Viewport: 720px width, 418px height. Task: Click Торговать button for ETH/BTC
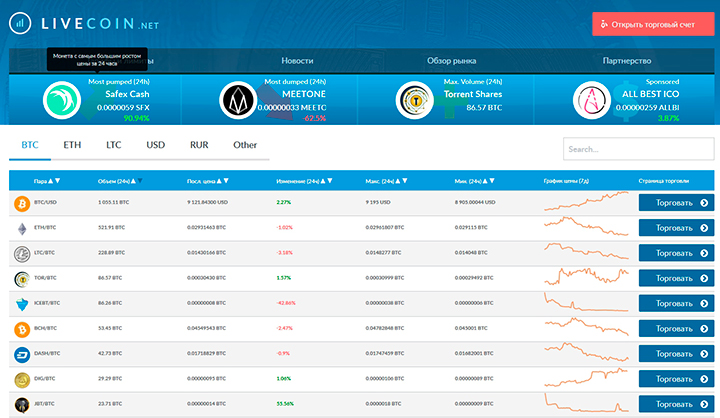[x=676, y=228]
